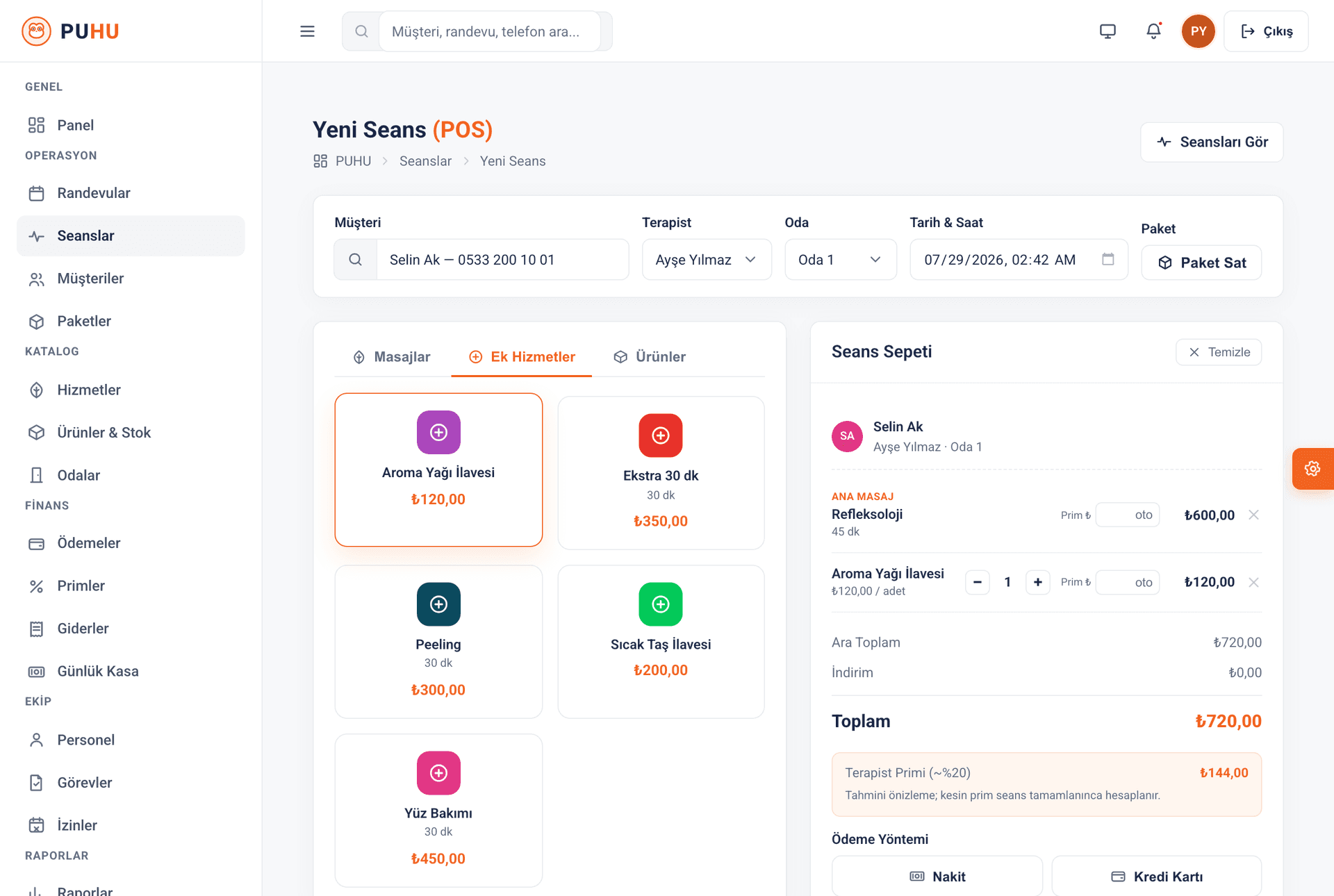Select Kredi Kartı payment method
The image size is (1334, 896).
click(x=1157, y=876)
